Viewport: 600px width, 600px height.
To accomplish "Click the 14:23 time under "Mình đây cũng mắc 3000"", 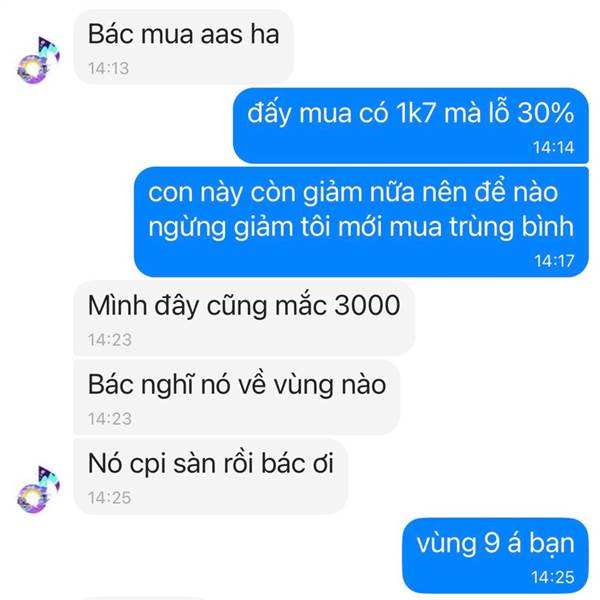I will pos(110,340).
